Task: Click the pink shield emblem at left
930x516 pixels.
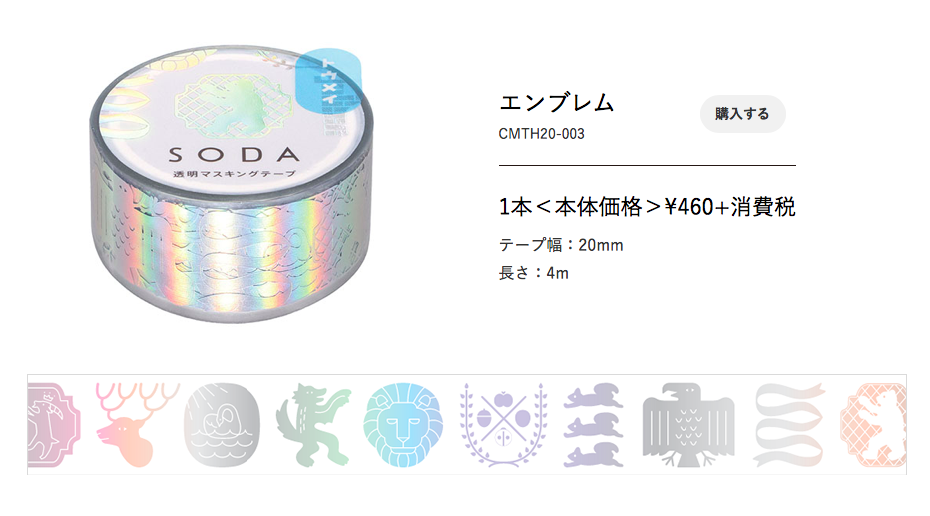Action: coord(54,425)
